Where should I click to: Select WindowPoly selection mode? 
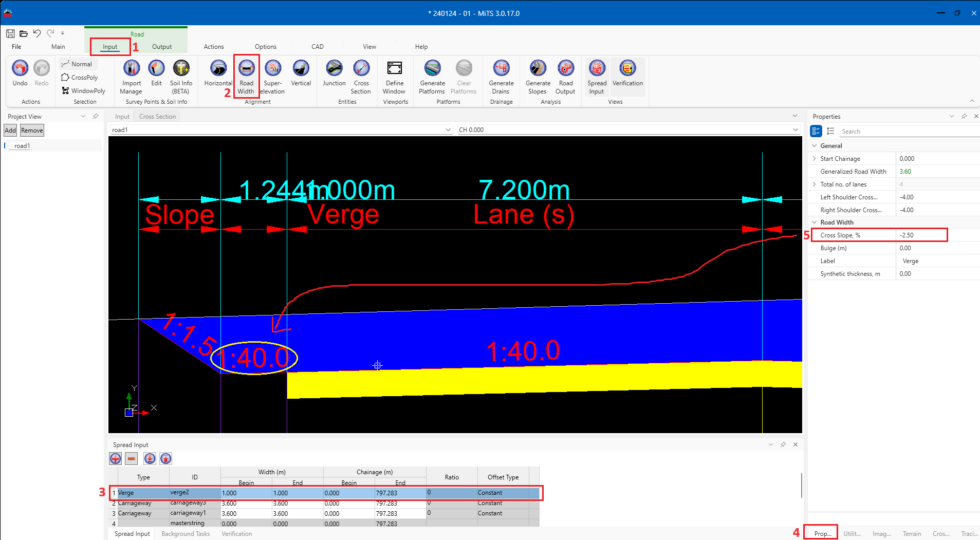point(83,91)
